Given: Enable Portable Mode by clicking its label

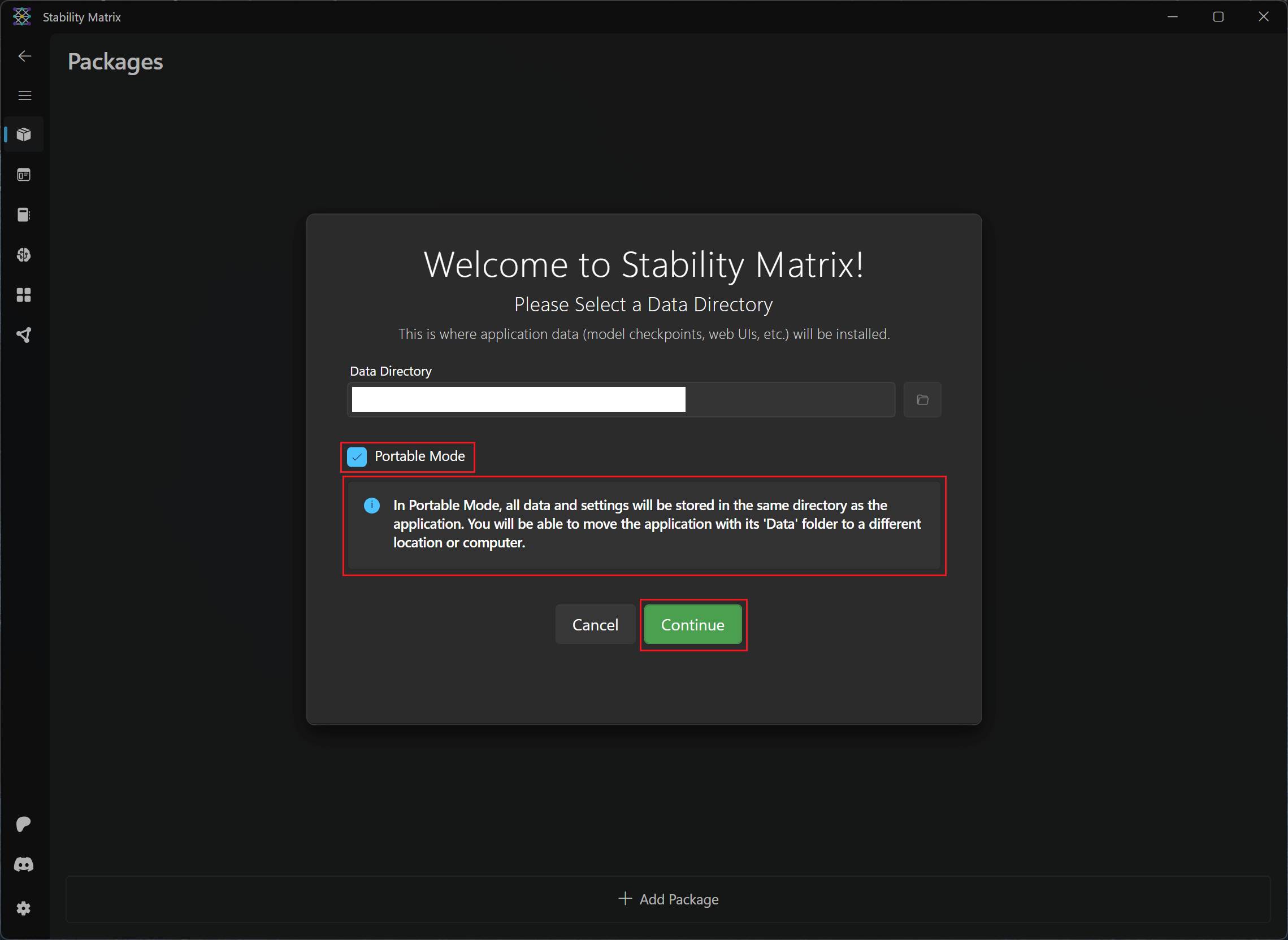Looking at the screenshot, I should (419, 456).
